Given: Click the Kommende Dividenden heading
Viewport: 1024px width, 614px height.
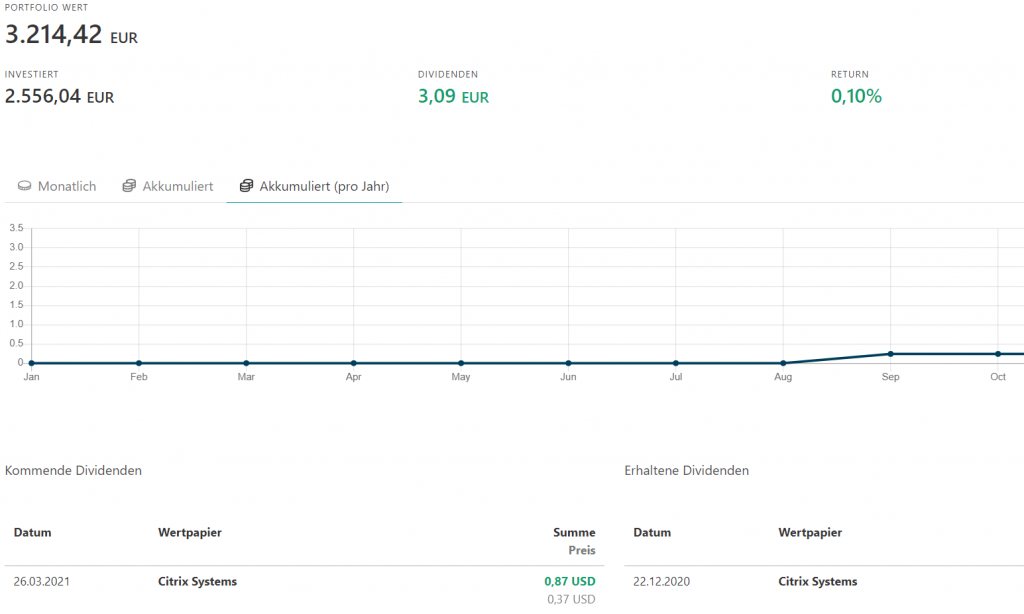Looking at the screenshot, I should pyautogui.click(x=73, y=471).
